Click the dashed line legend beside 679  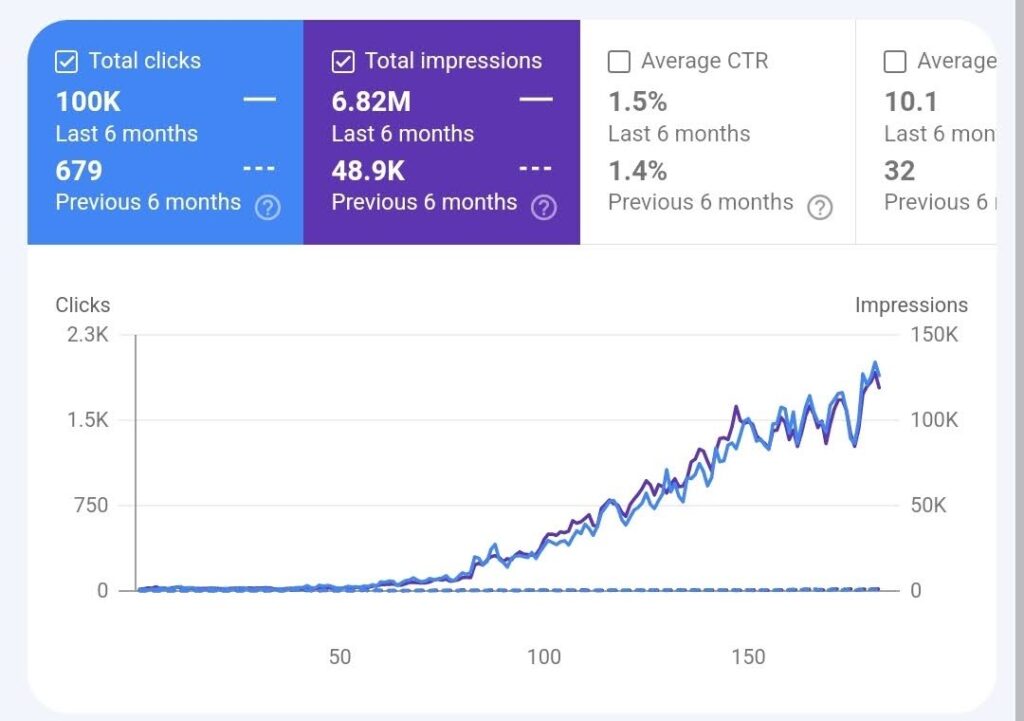point(260,169)
